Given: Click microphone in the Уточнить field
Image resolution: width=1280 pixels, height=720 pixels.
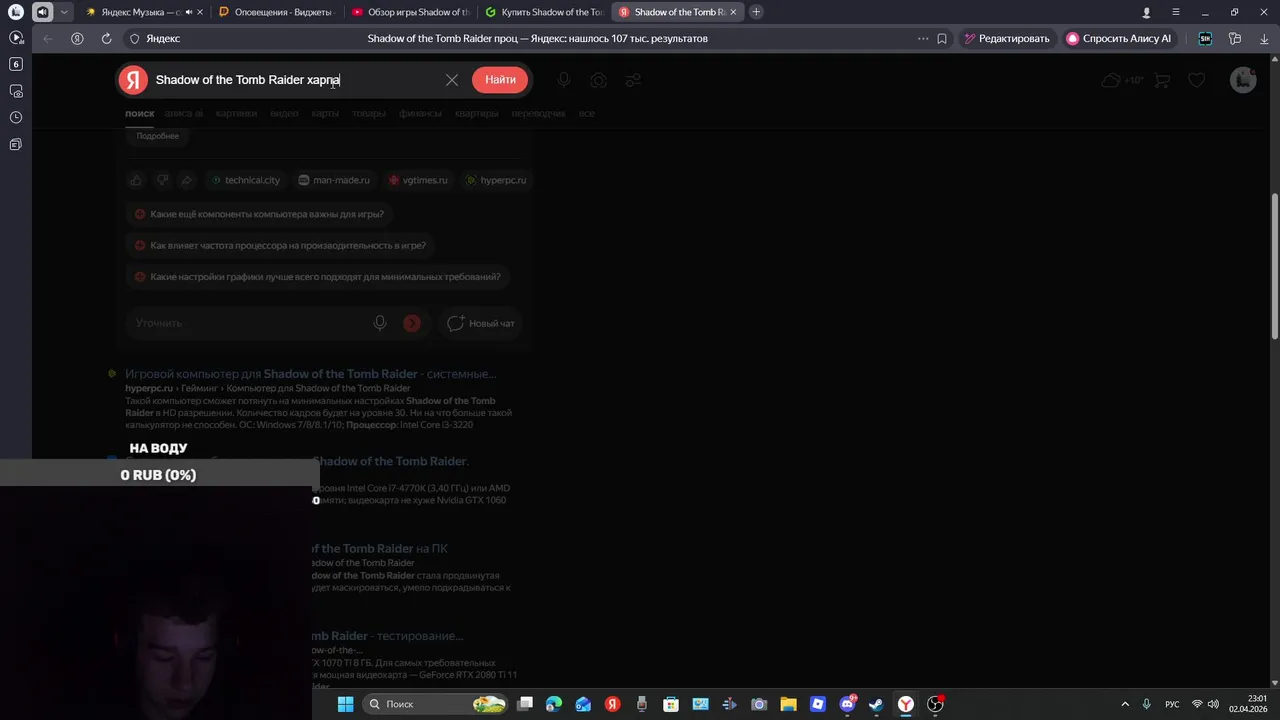Looking at the screenshot, I should pos(380,323).
